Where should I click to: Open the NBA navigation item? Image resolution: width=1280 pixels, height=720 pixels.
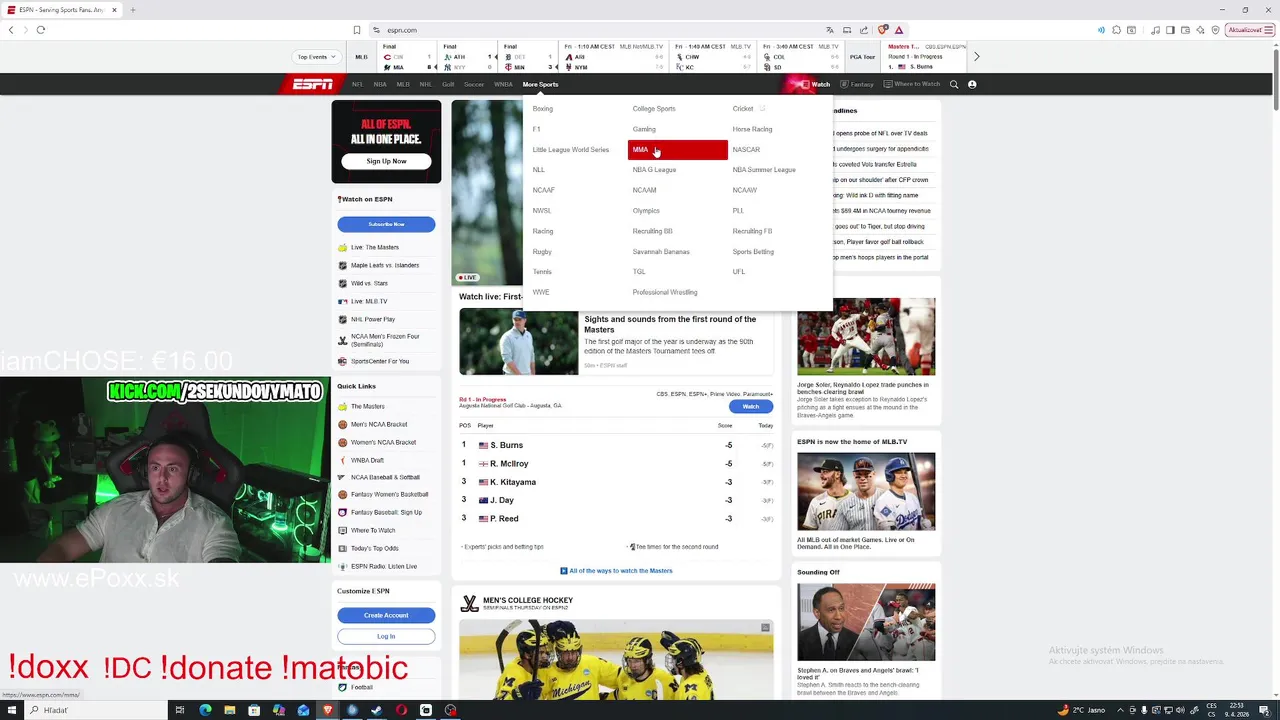pos(380,84)
